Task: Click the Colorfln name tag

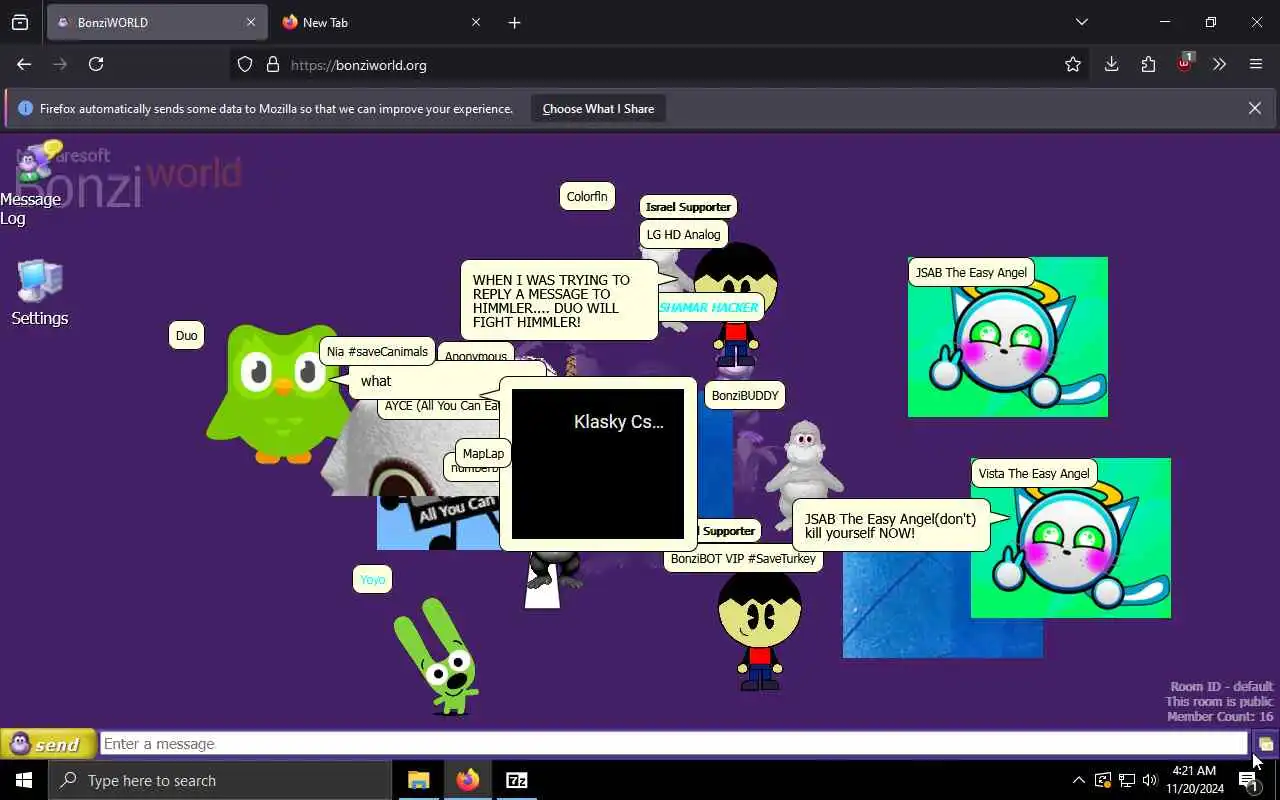Action: point(587,196)
